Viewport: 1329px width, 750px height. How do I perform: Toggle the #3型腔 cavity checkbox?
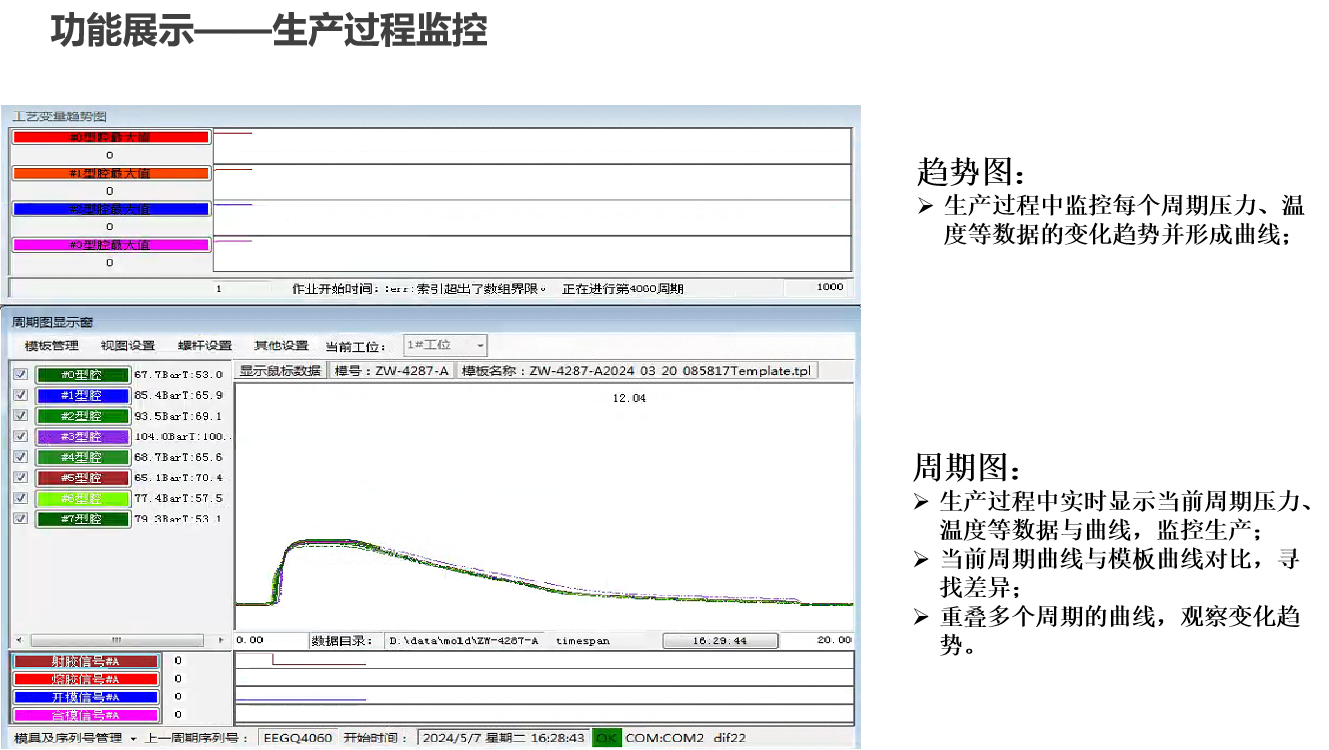pos(21,436)
